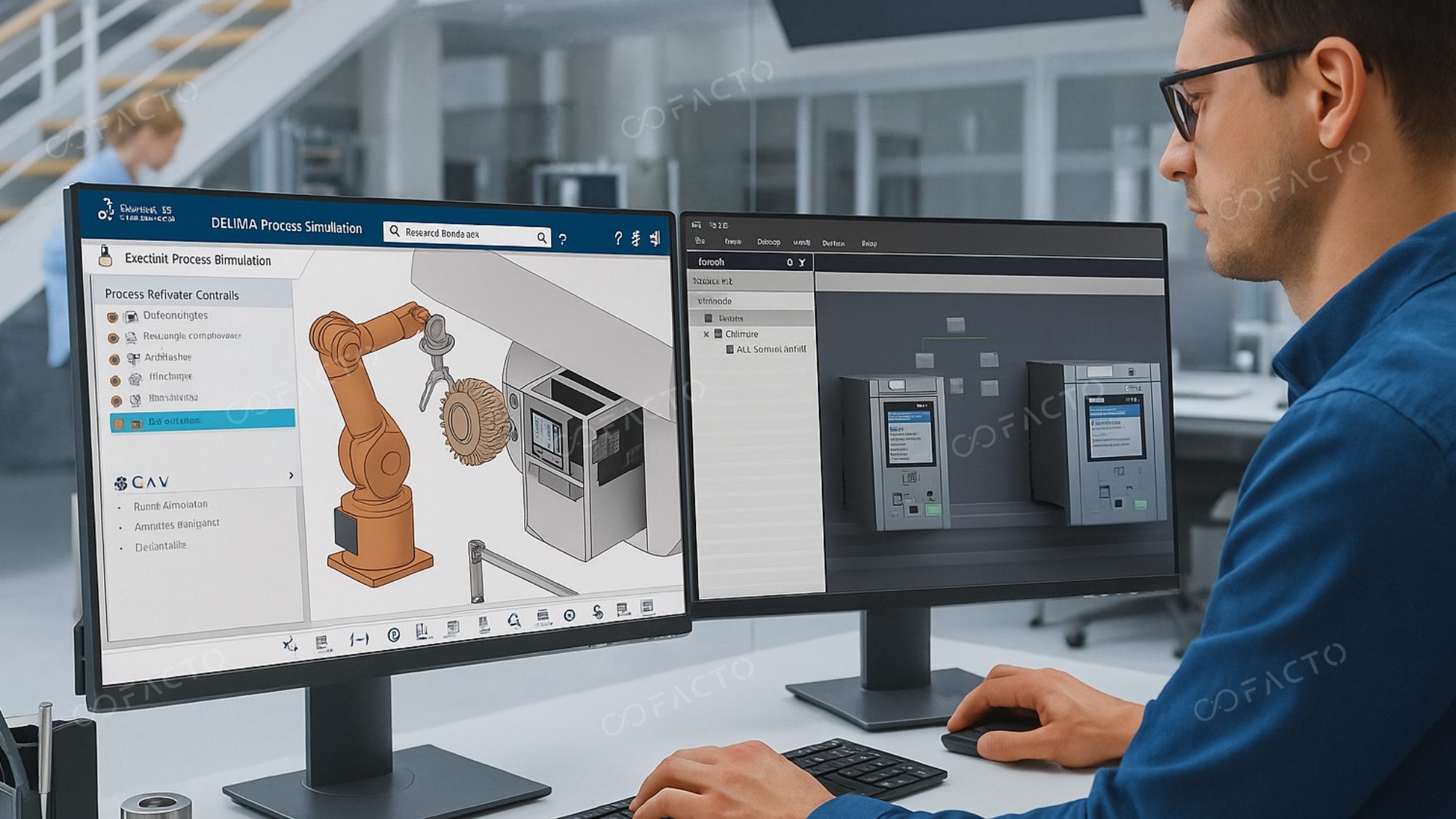The width and height of the screenshot is (1456, 819).
Task: Open help via question mark beside search
Action: pyautogui.click(x=562, y=239)
